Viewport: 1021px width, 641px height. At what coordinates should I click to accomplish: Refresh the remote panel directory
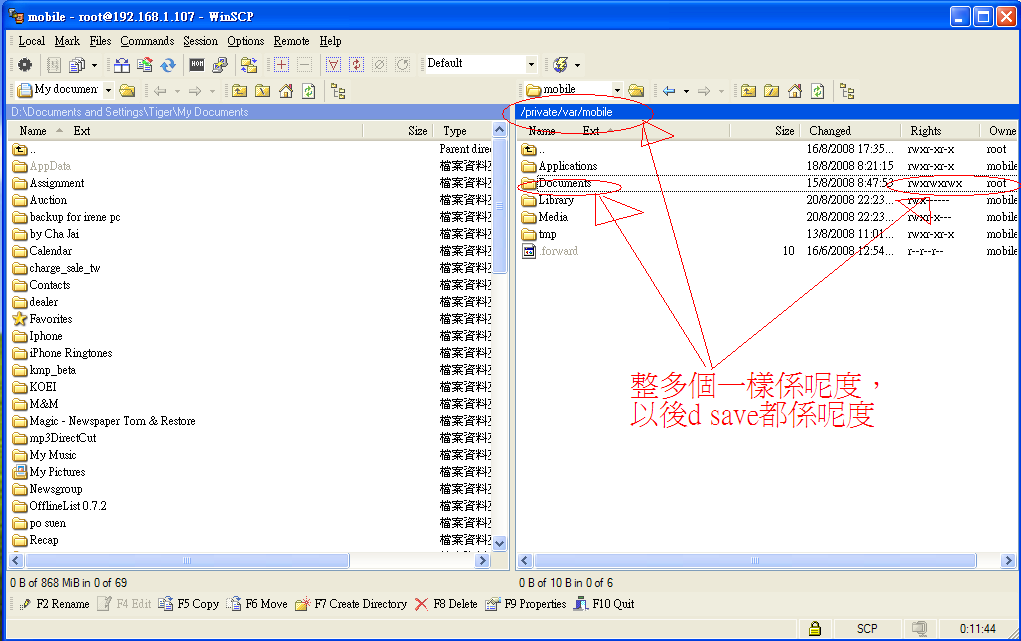(x=818, y=91)
